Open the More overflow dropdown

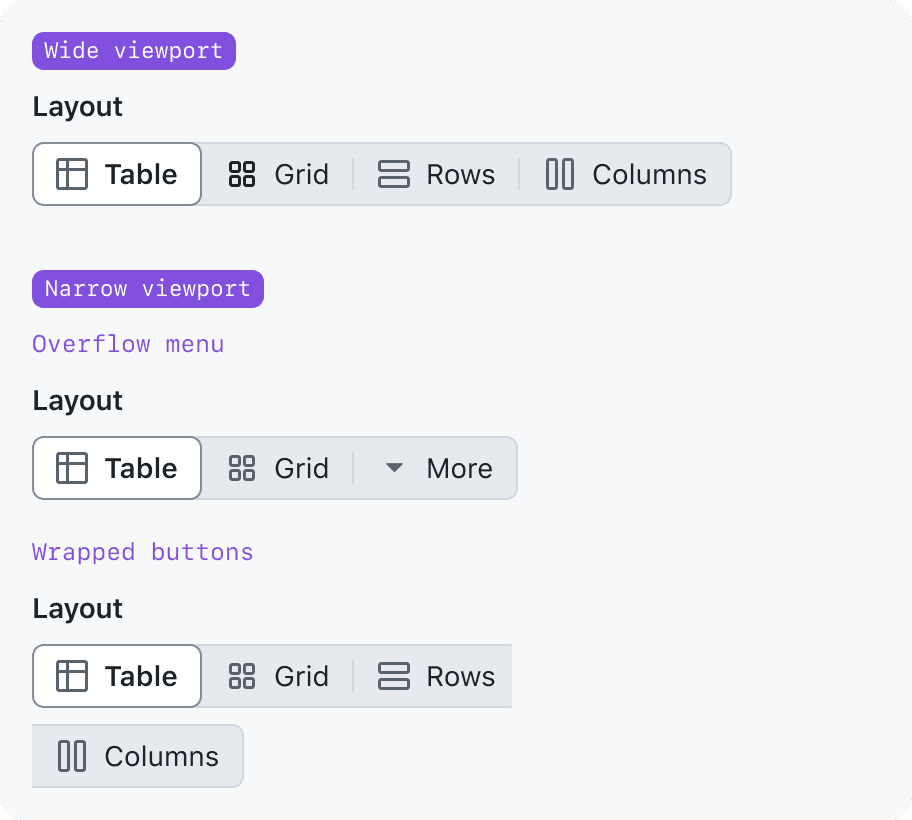[x=459, y=468]
